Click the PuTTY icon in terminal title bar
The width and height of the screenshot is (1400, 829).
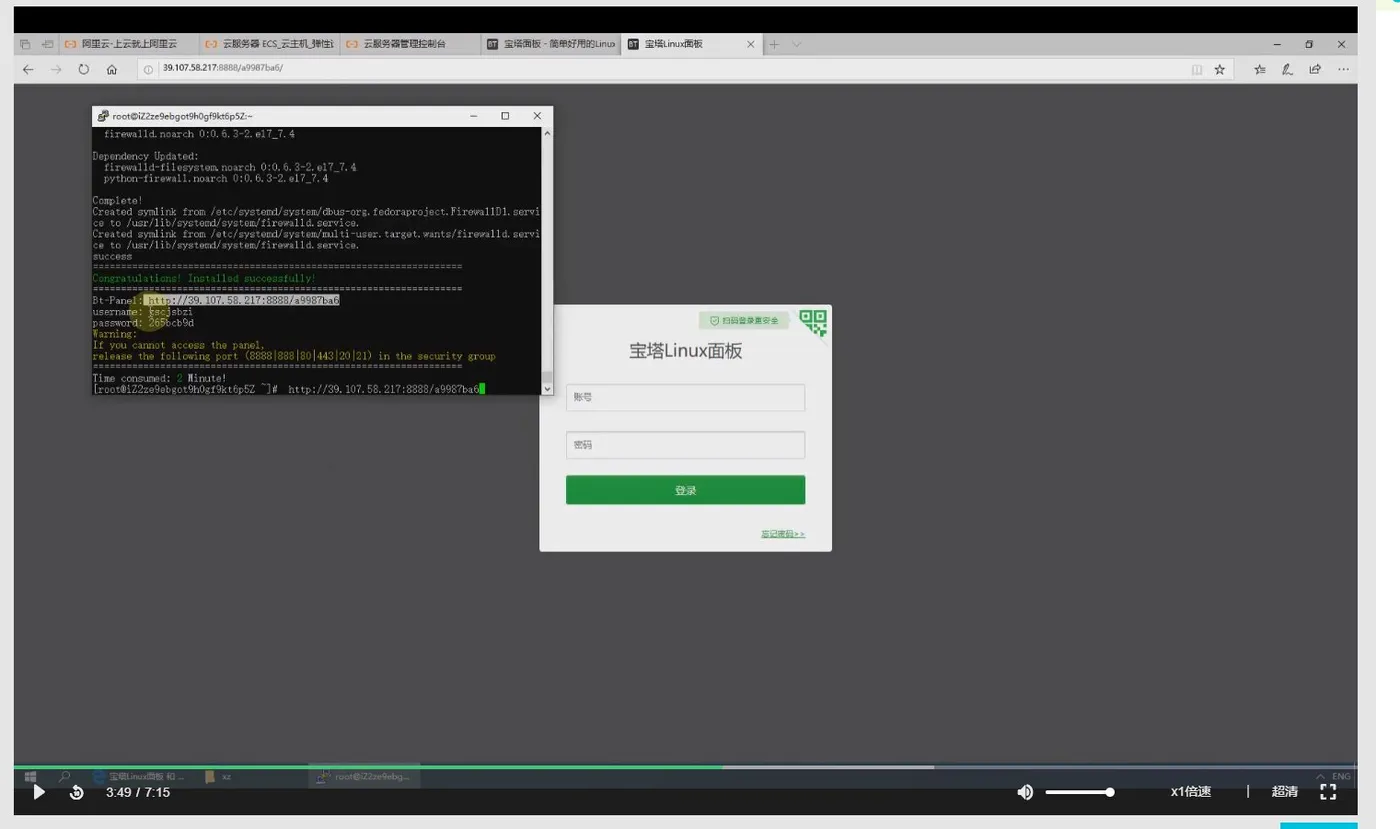(103, 116)
